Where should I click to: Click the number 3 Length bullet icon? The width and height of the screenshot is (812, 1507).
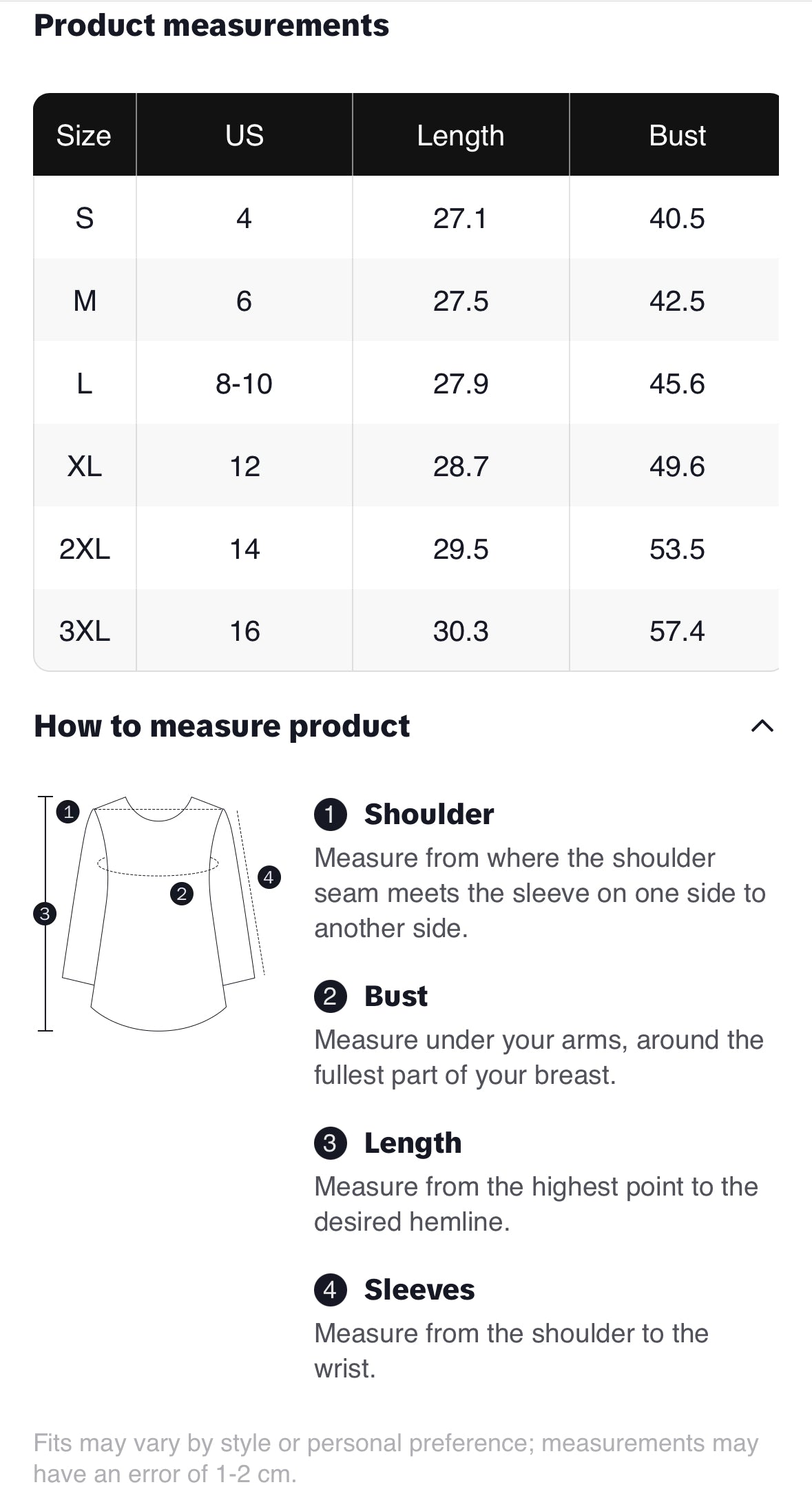(330, 1143)
